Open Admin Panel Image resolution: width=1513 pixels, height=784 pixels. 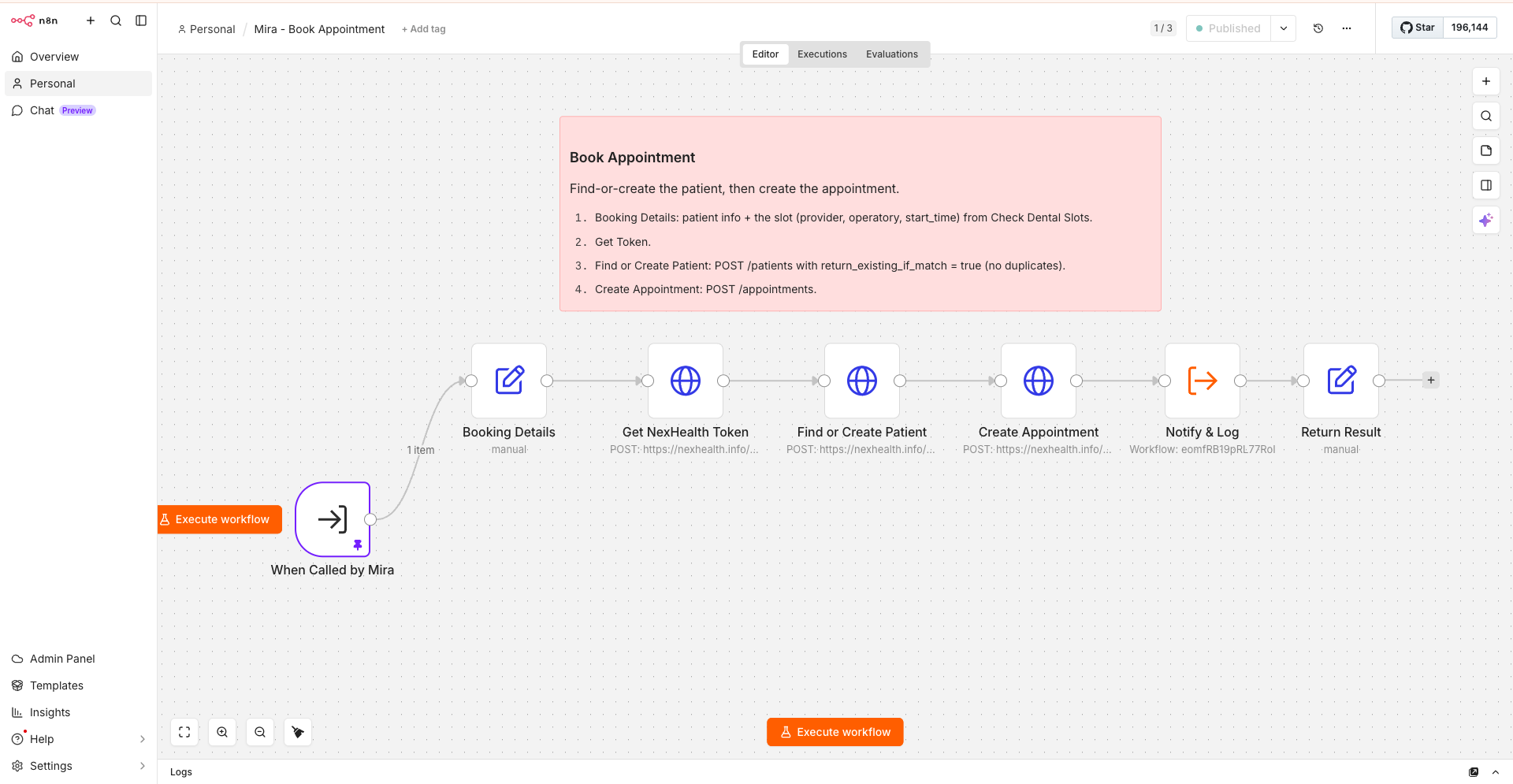(x=78, y=659)
